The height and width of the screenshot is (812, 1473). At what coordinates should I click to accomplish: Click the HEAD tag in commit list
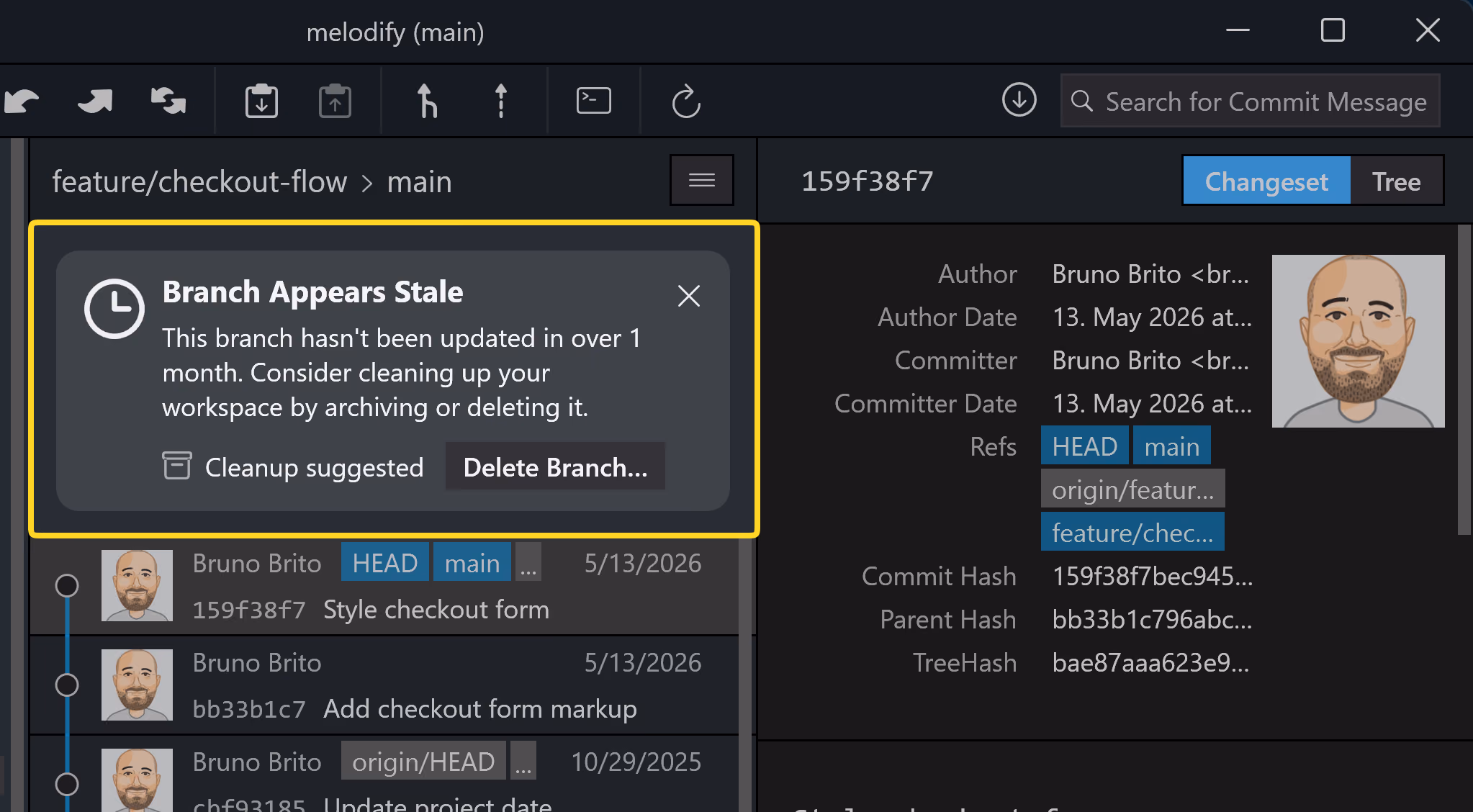point(384,562)
